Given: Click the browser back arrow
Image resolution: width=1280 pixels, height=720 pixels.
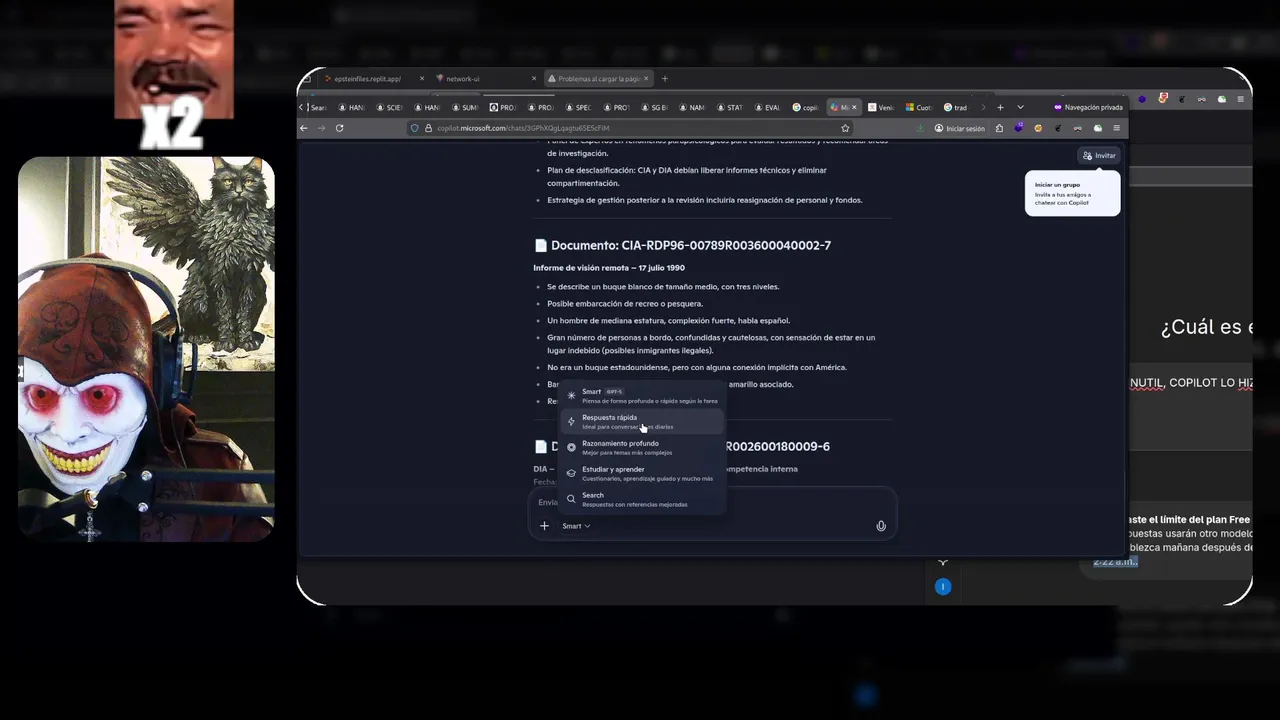Looking at the screenshot, I should 304,128.
